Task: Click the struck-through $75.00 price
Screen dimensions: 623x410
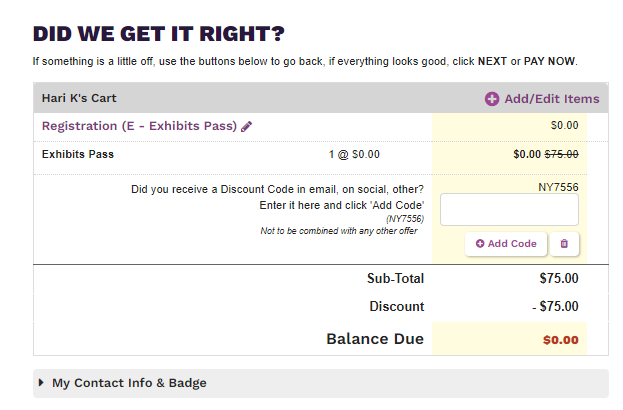Action: 561,155
